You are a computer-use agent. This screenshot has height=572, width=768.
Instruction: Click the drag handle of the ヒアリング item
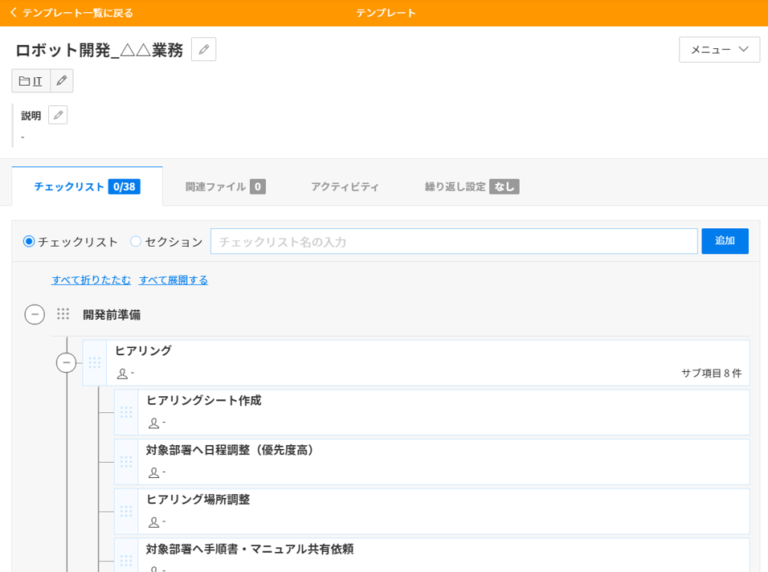95,362
